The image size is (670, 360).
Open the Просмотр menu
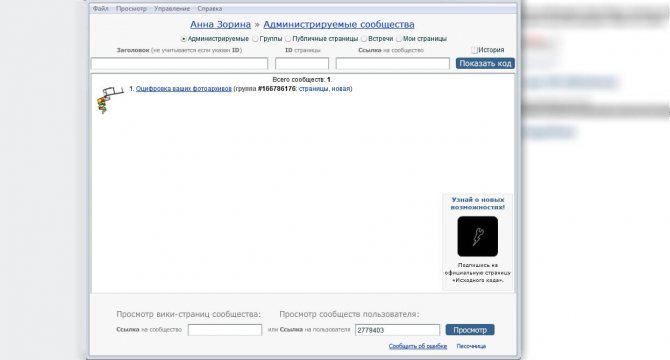131,9
